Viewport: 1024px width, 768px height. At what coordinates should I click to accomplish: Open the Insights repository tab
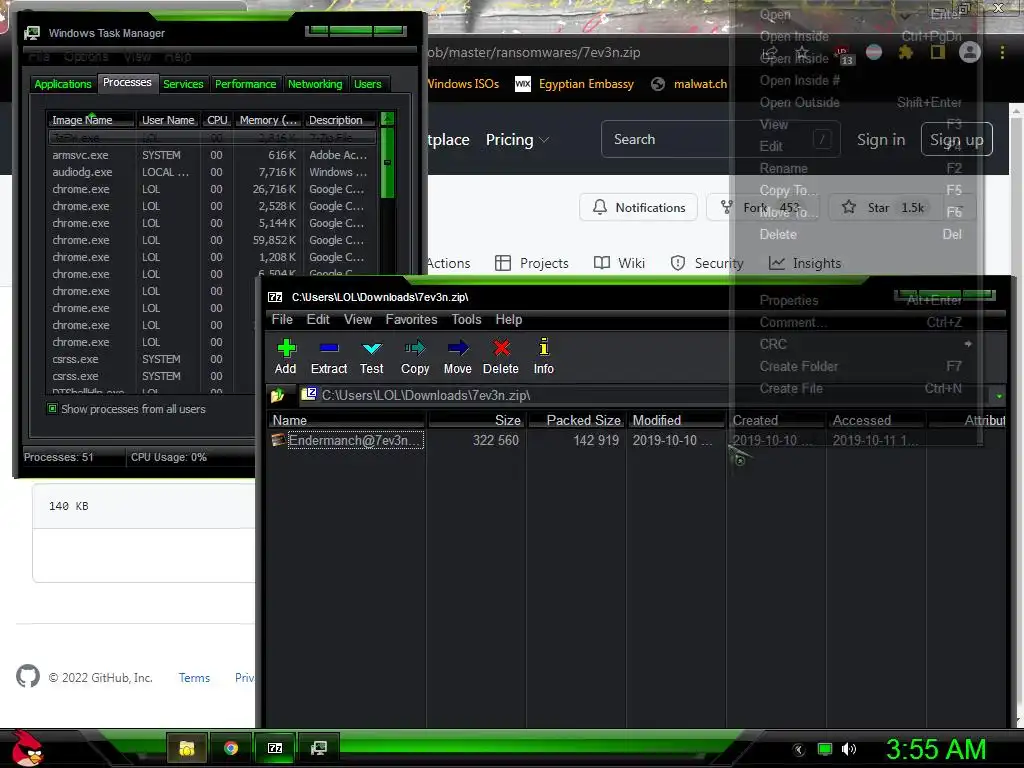click(x=805, y=263)
